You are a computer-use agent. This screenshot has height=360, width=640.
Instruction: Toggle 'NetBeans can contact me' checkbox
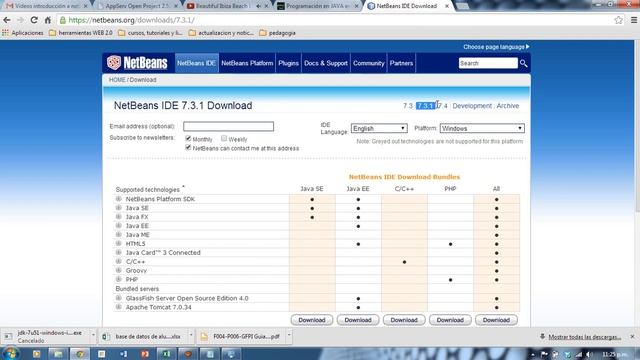coord(188,147)
